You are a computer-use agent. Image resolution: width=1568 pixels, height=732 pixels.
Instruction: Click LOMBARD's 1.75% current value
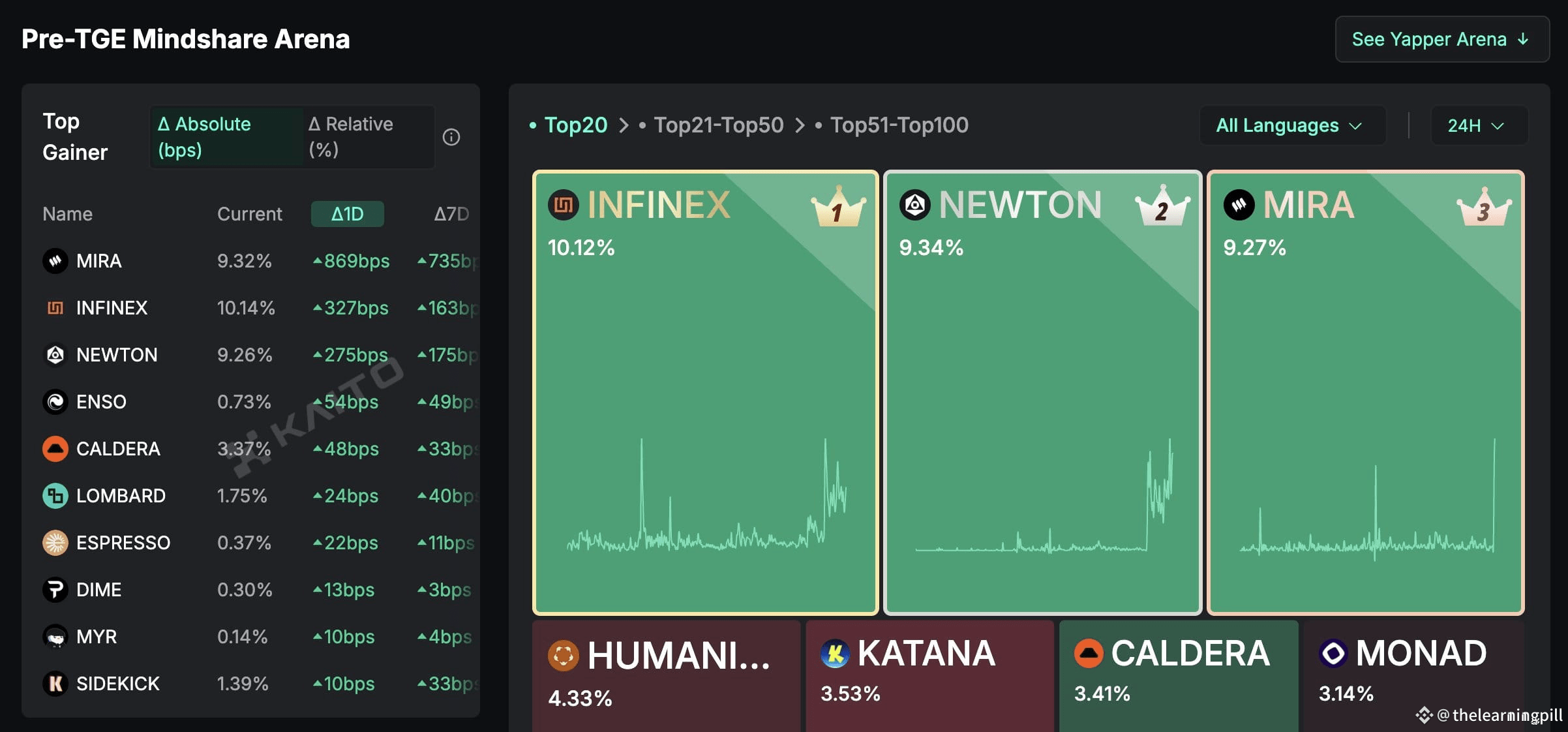click(242, 496)
